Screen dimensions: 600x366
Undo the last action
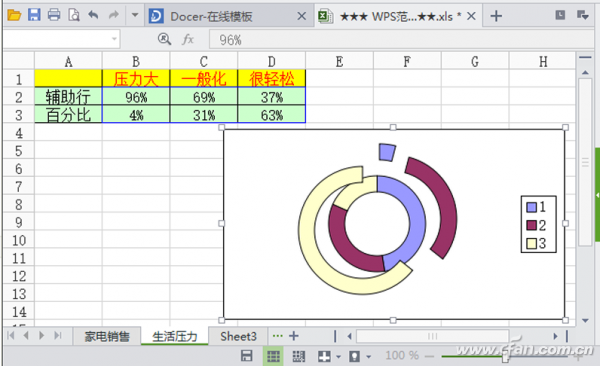(x=93, y=15)
